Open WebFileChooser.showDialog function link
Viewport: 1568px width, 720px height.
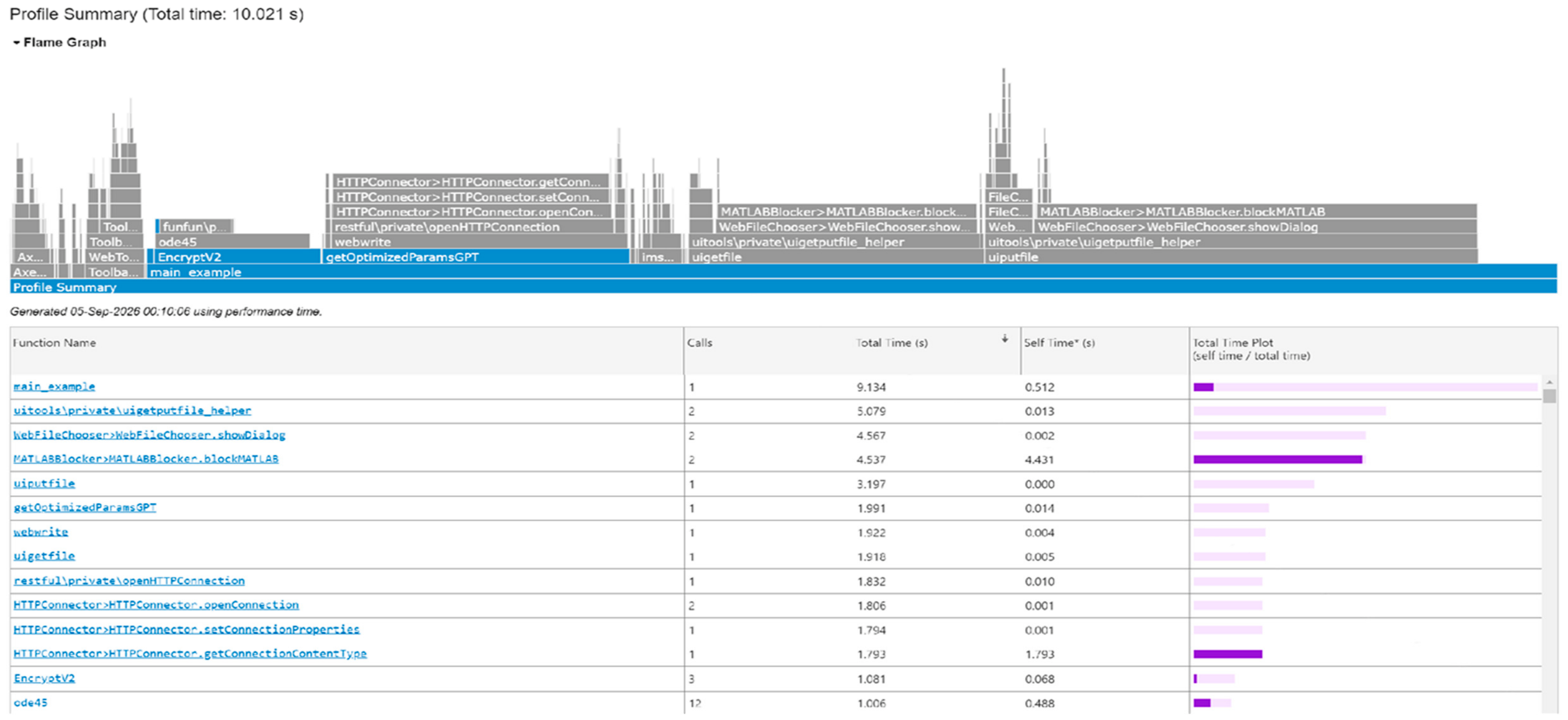(149, 435)
